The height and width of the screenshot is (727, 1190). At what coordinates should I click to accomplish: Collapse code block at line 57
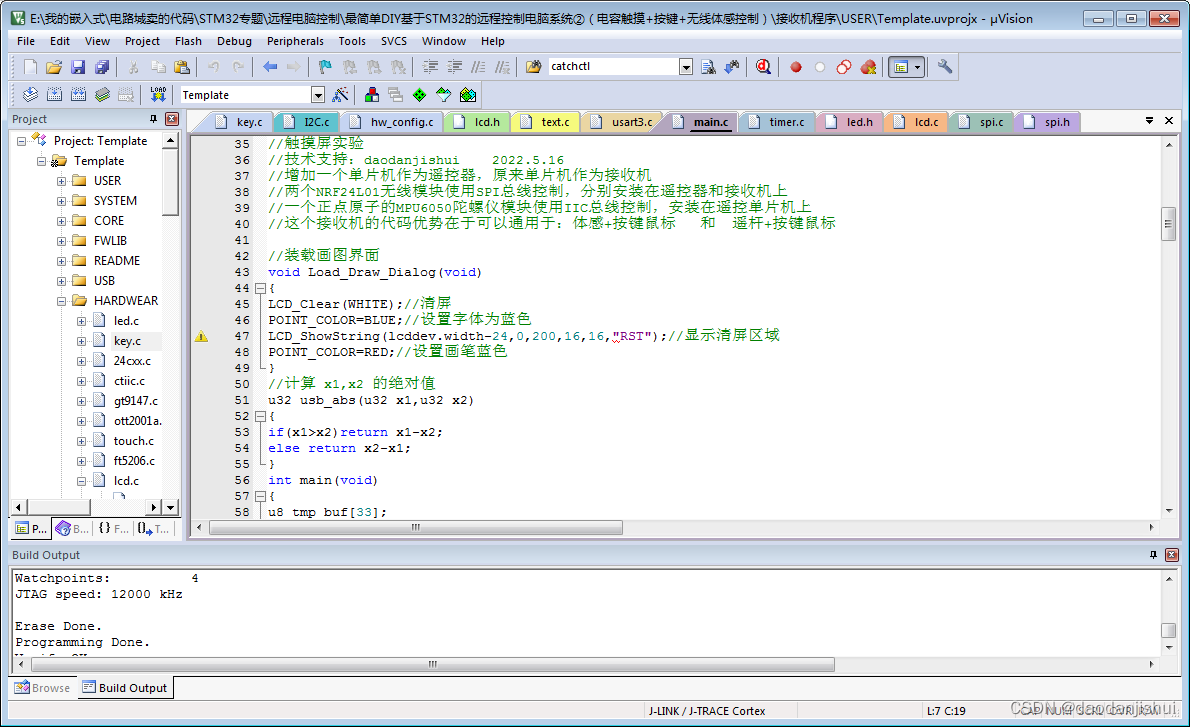point(260,496)
